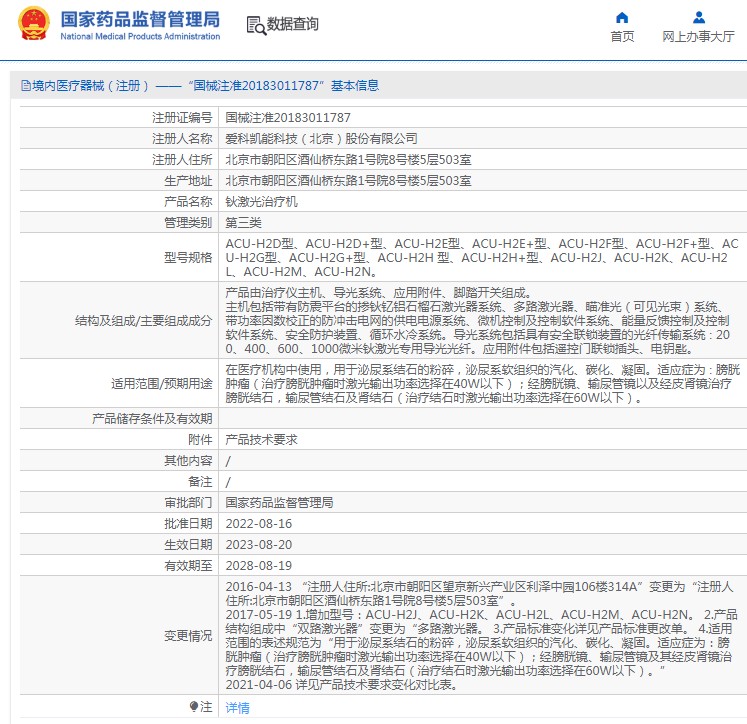Select the ACU-H2D型 model list text
The image size is (747, 724).
(482, 258)
